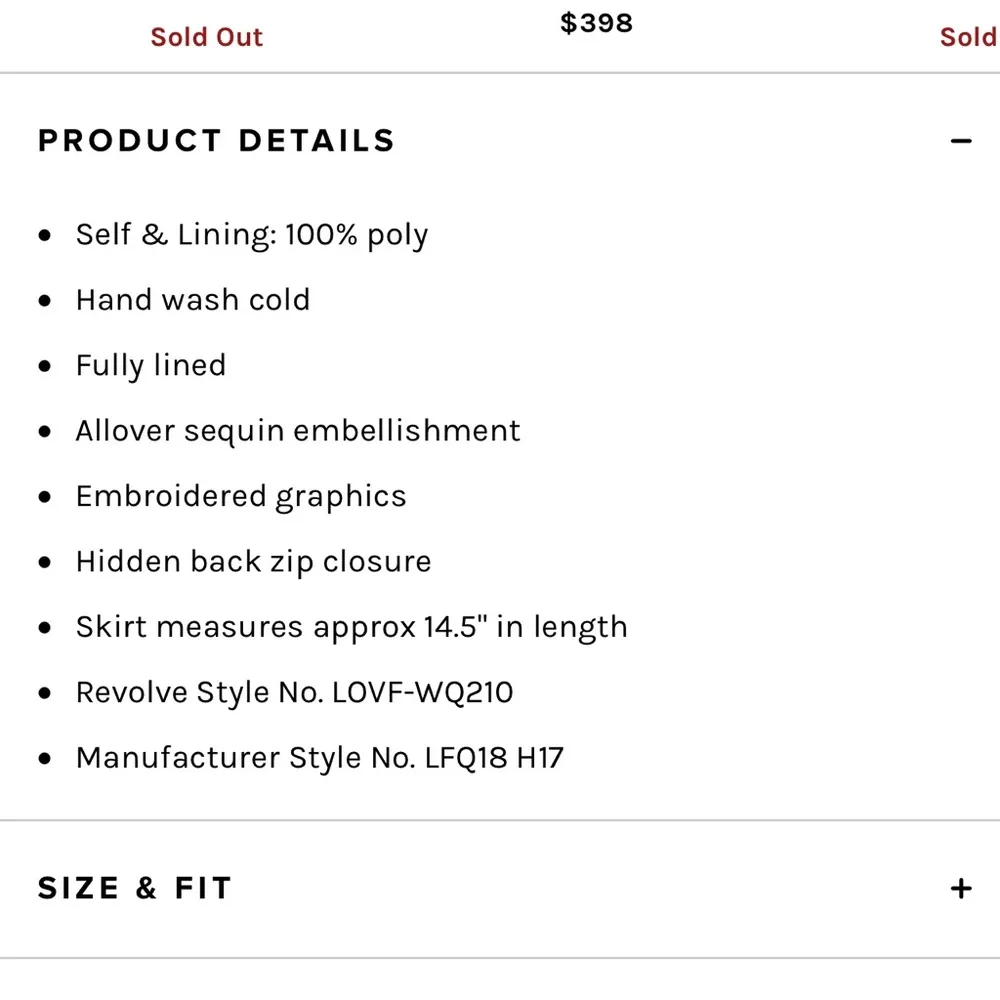Click the partially visible Sold label at right

(968, 38)
